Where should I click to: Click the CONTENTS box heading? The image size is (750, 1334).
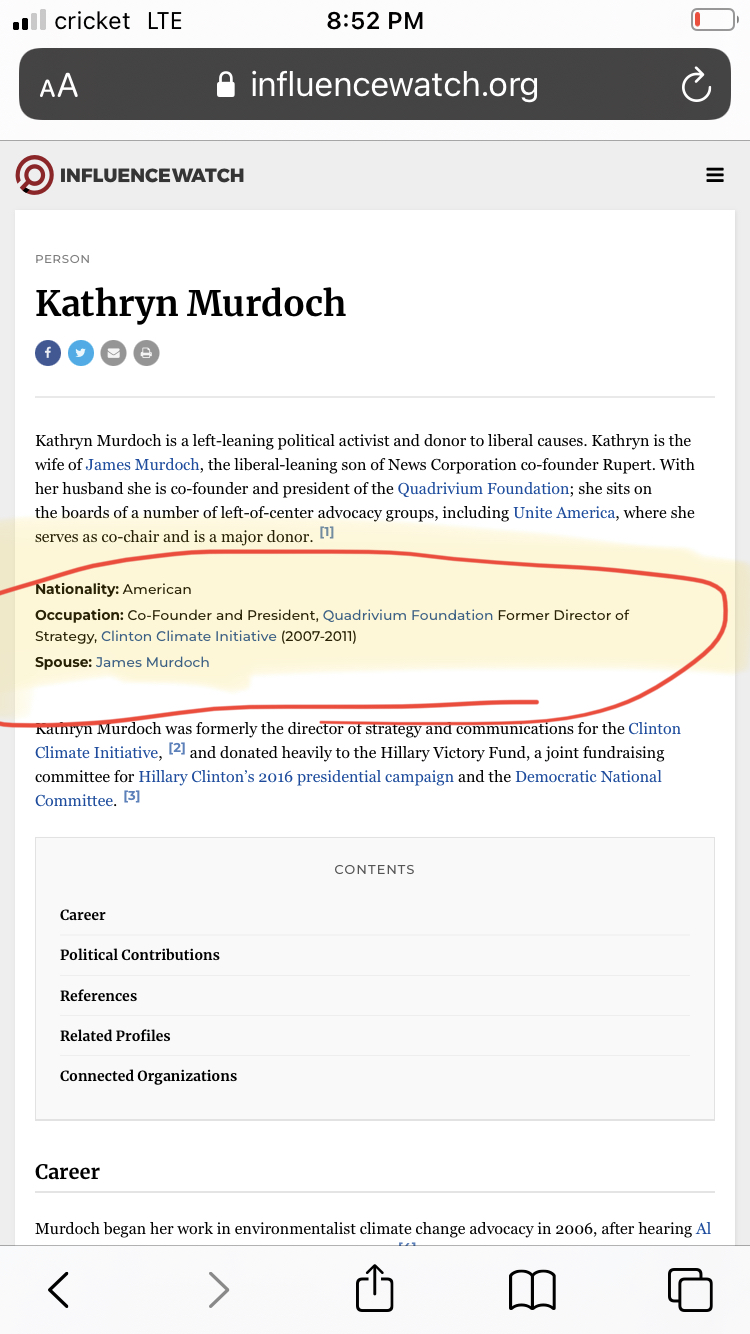[375, 870]
